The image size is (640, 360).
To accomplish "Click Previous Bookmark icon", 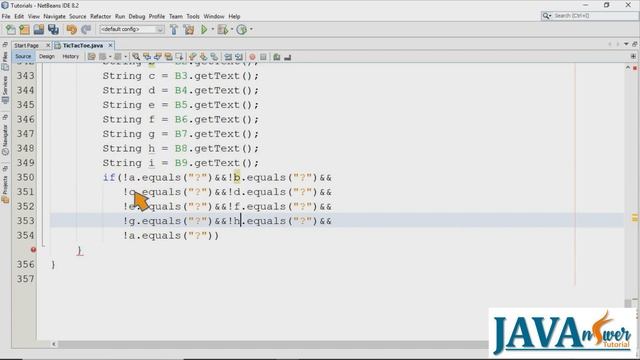I will pyautogui.click(x=193, y=57).
